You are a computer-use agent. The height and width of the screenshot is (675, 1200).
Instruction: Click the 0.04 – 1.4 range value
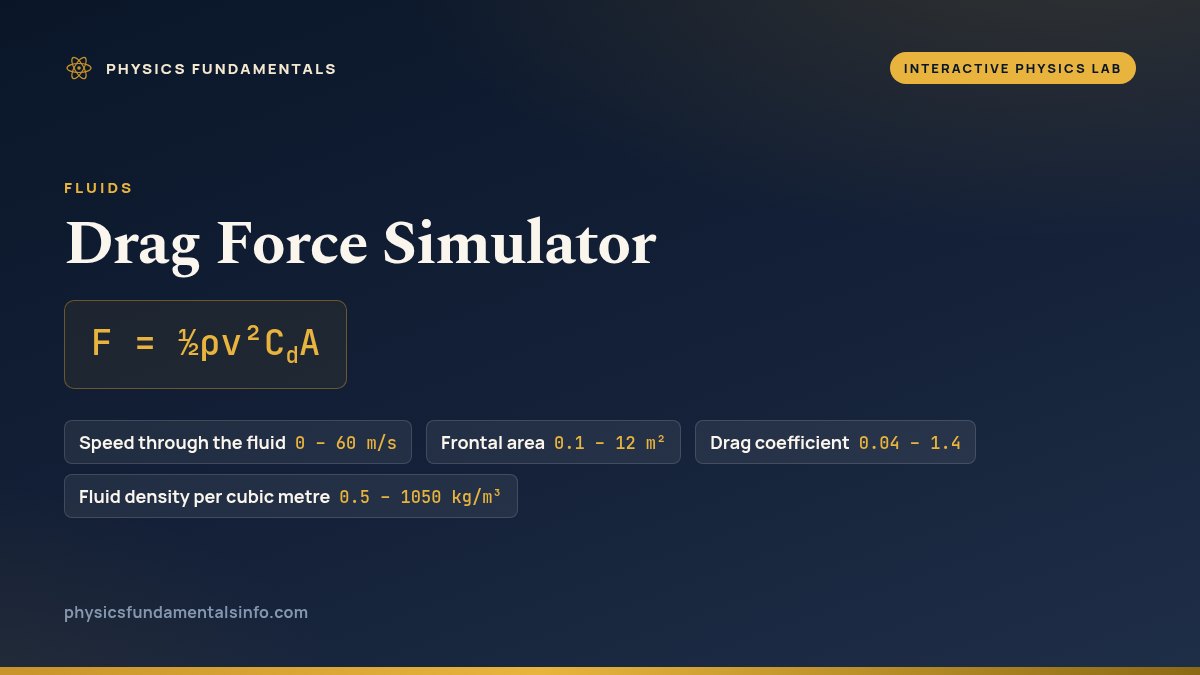tap(910, 443)
